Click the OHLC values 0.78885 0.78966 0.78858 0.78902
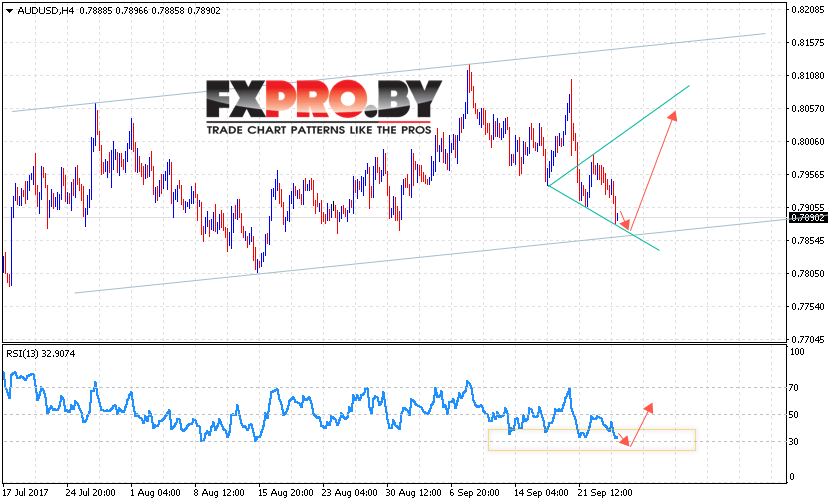The image size is (829, 504). [150, 11]
